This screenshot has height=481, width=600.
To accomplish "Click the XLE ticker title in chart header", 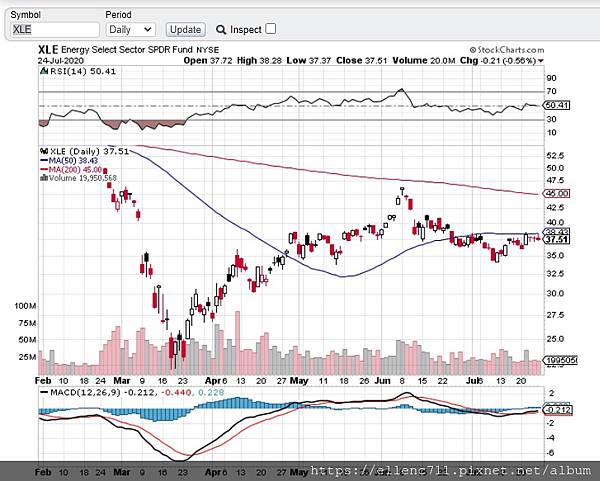I will click(48, 50).
